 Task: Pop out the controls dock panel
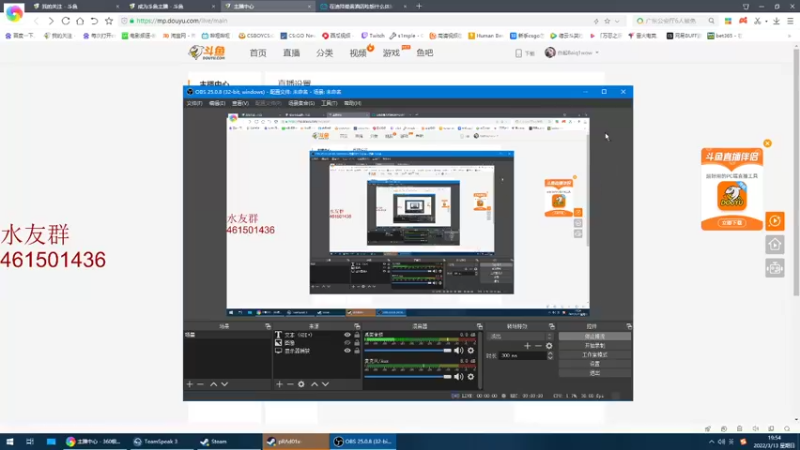click(629, 326)
